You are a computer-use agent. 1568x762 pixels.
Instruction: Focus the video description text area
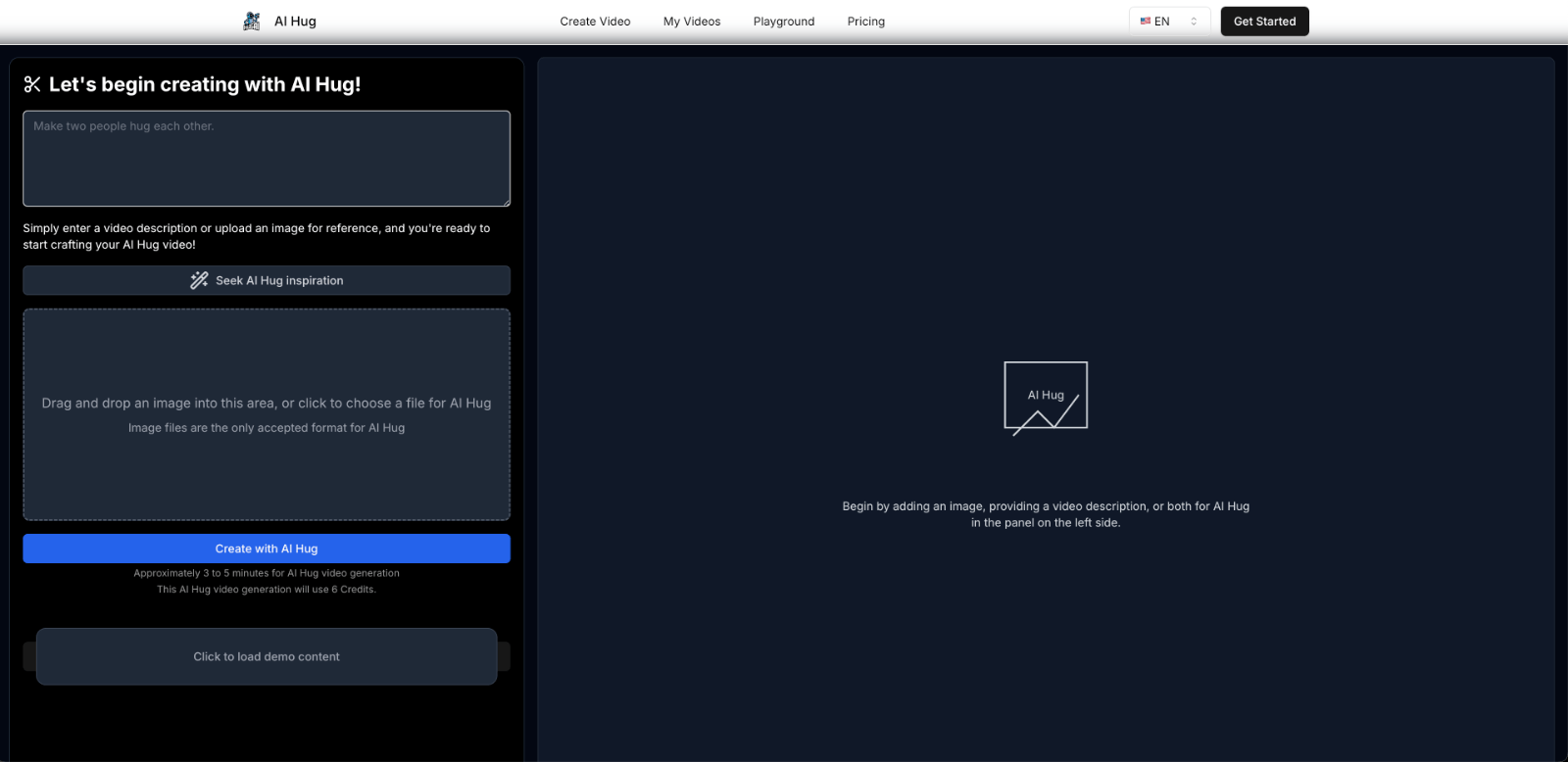267,159
